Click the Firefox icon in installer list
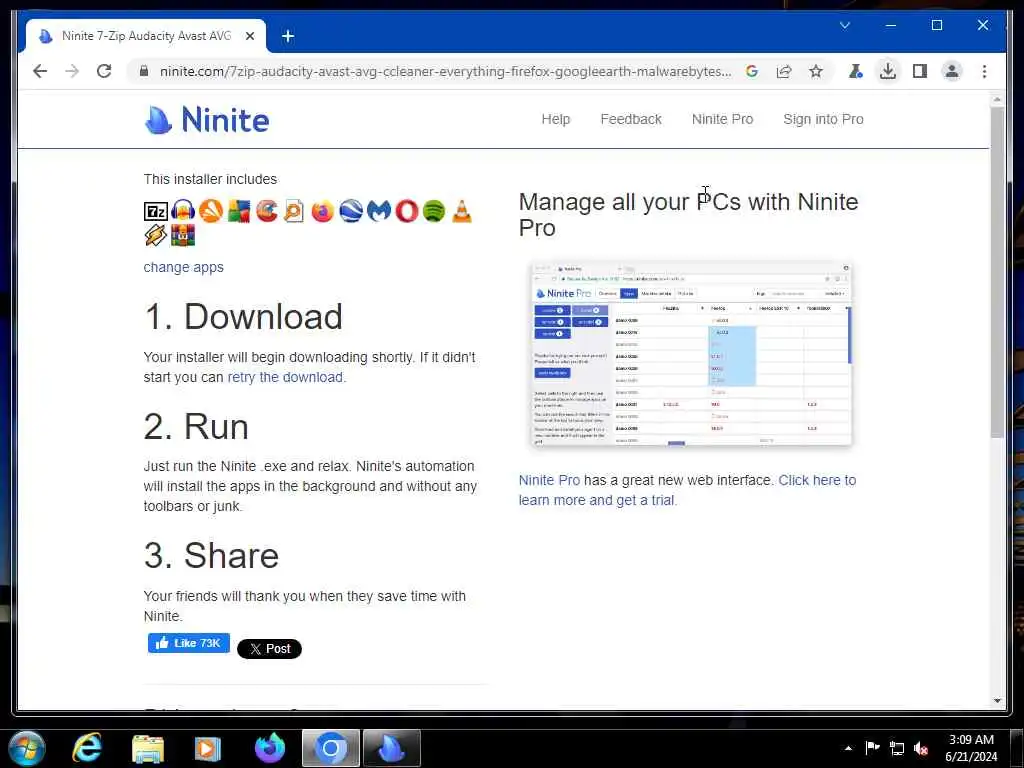Viewport: 1024px width, 768px height. click(323, 211)
